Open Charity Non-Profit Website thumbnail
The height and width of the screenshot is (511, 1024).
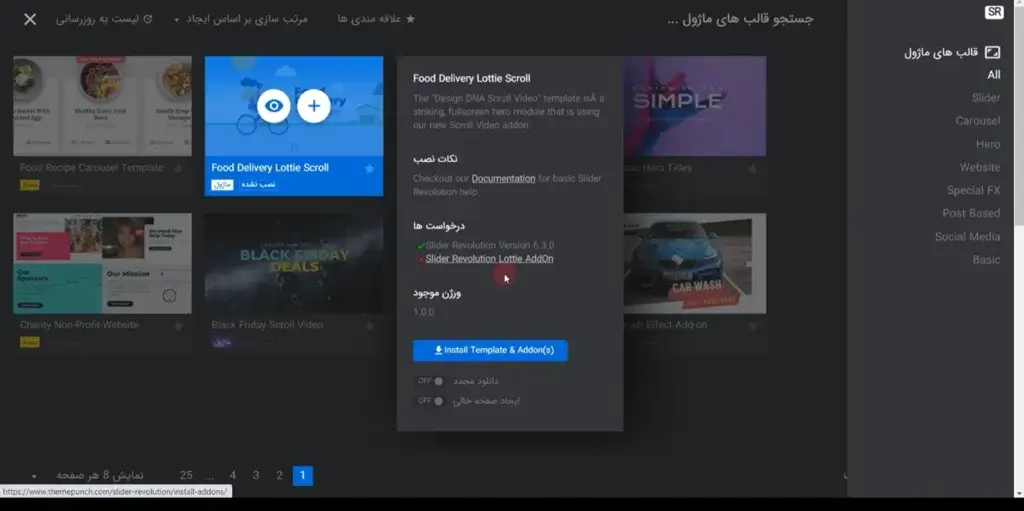(103, 263)
